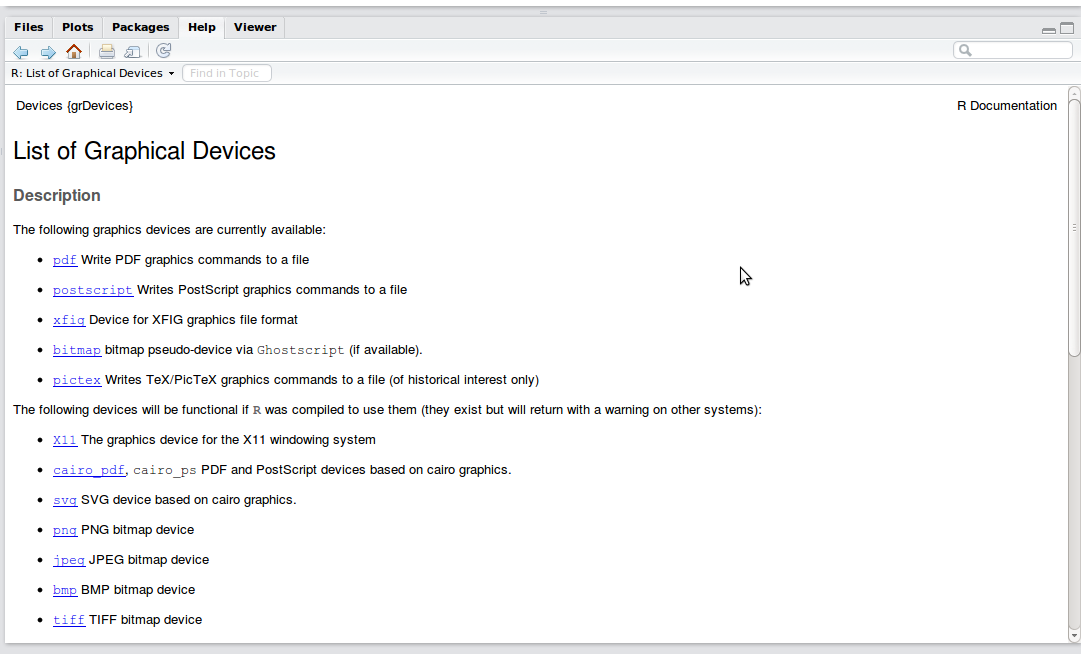This screenshot has width=1081, height=660.
Task: Select the Viewer tab
Action: (x=255, y=27)
